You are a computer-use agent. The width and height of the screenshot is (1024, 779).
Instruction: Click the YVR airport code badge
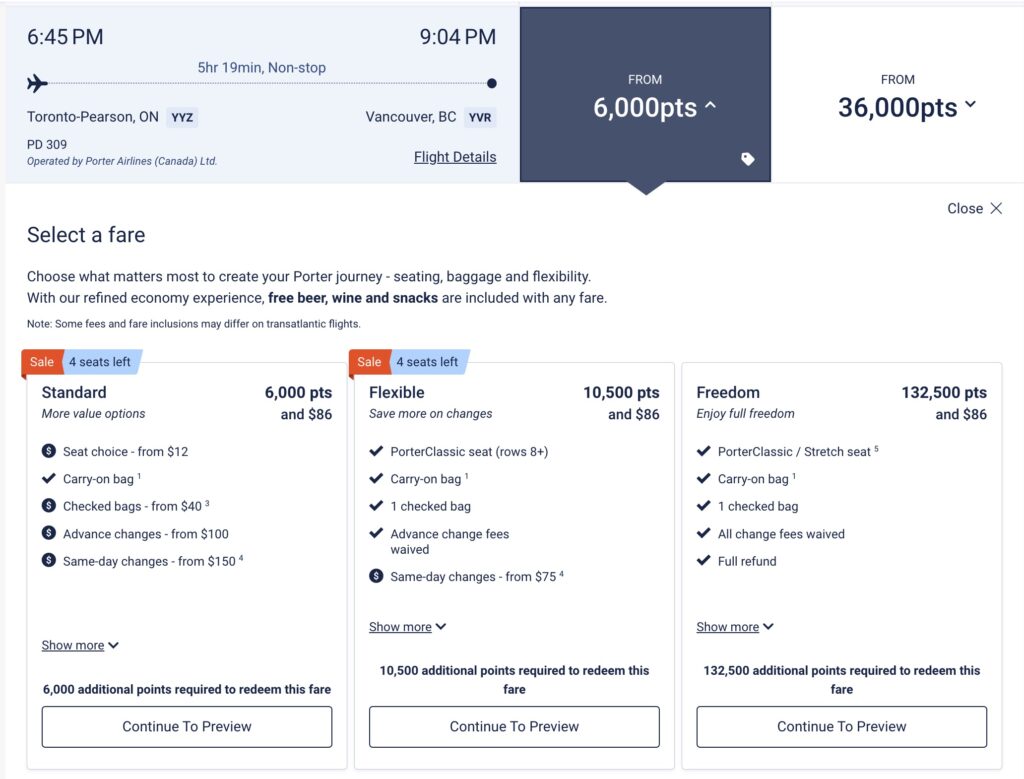click(480, 117)
